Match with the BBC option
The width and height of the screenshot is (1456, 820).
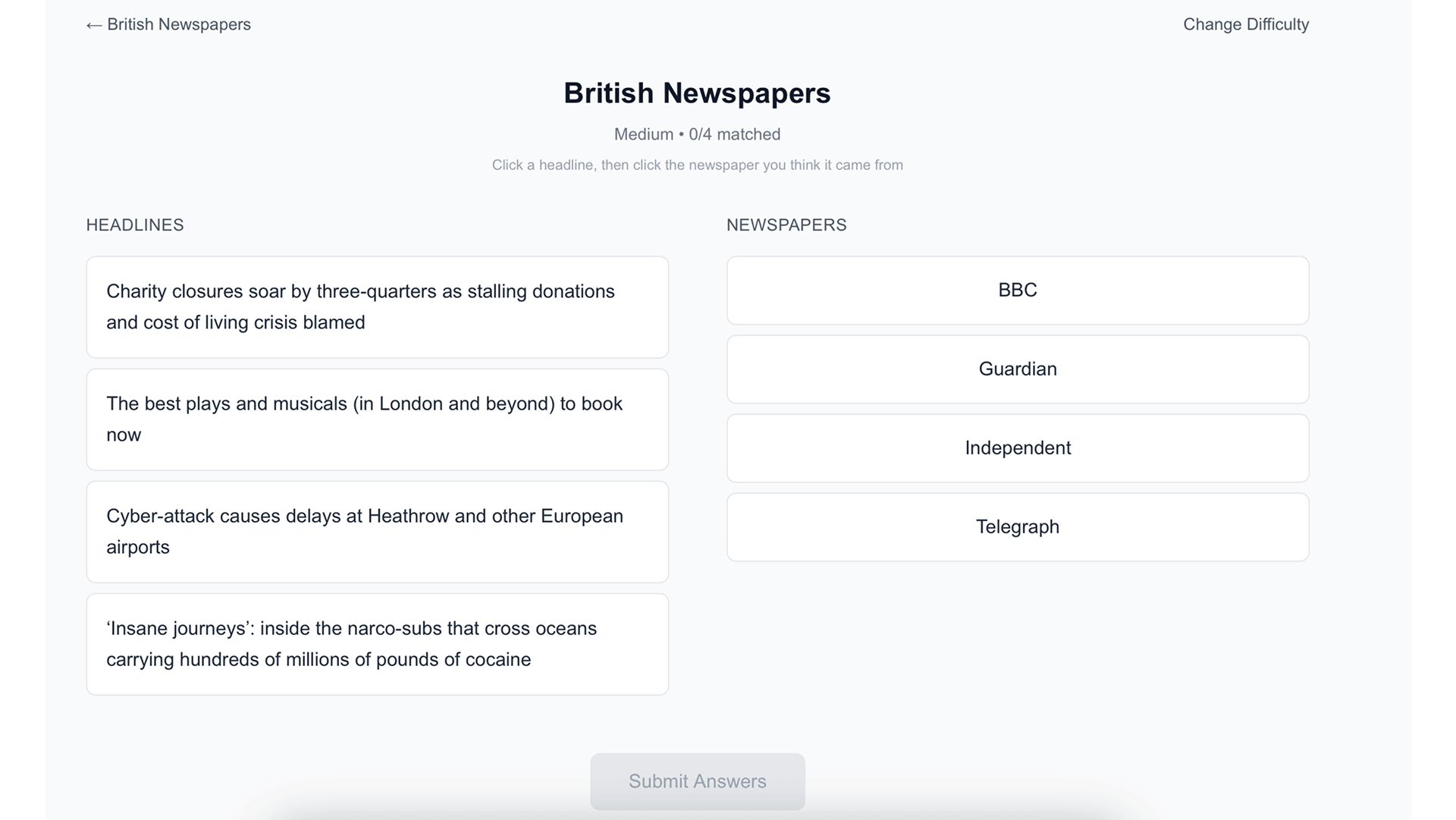point(1017,290)
